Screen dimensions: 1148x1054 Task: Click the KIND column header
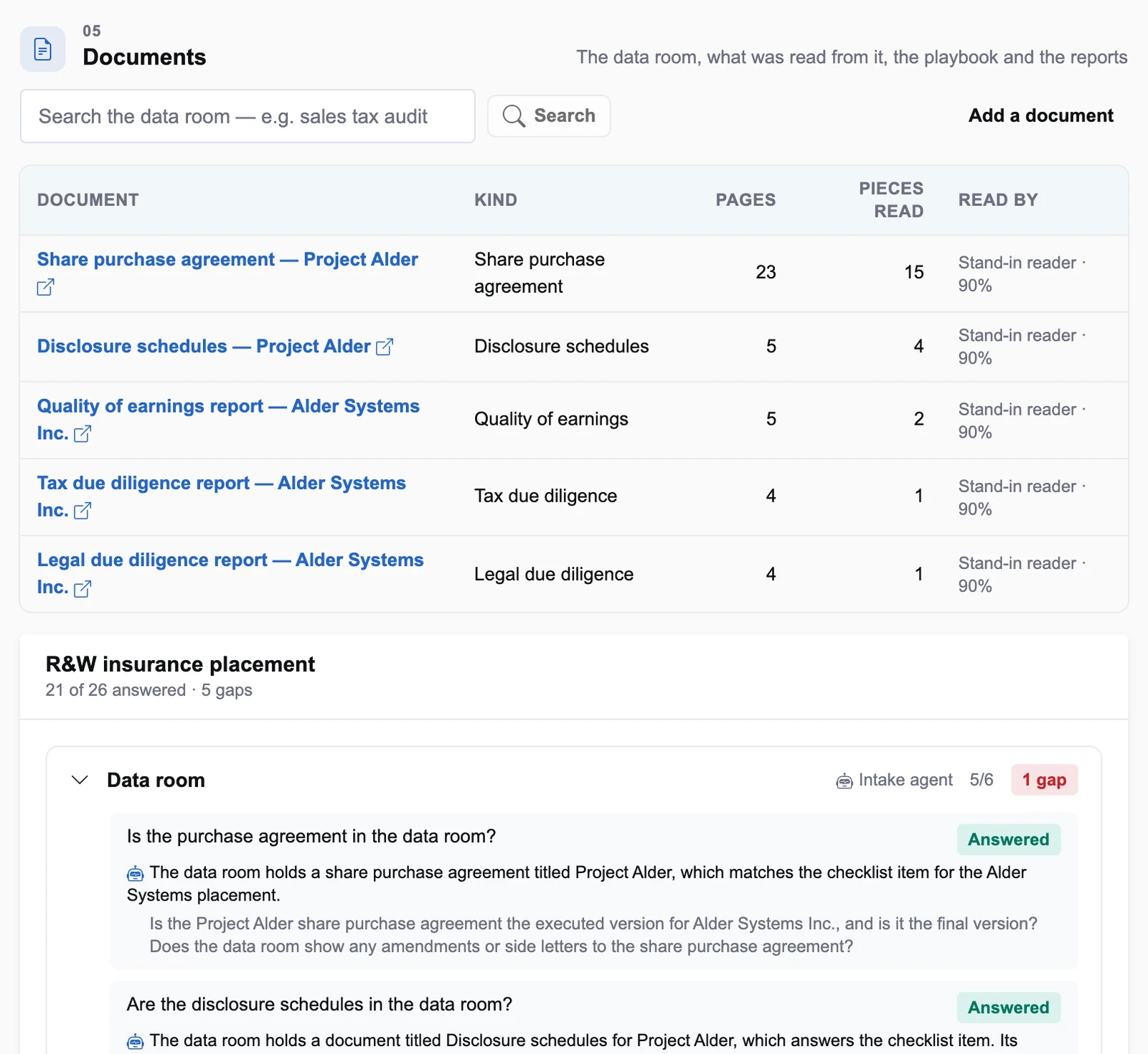pos(496,199)
